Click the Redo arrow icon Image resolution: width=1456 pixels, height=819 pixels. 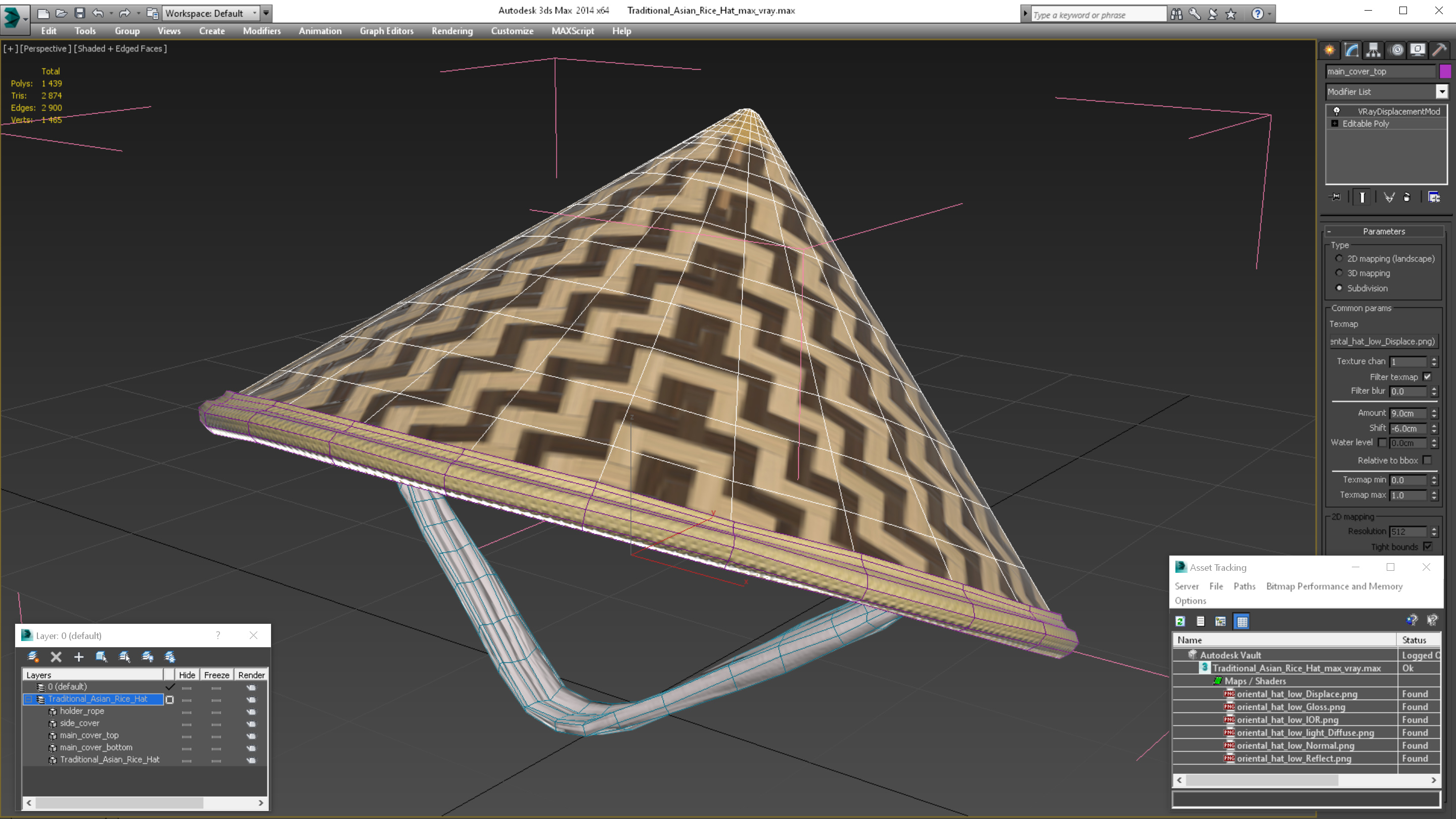click(x=125, y=13)
